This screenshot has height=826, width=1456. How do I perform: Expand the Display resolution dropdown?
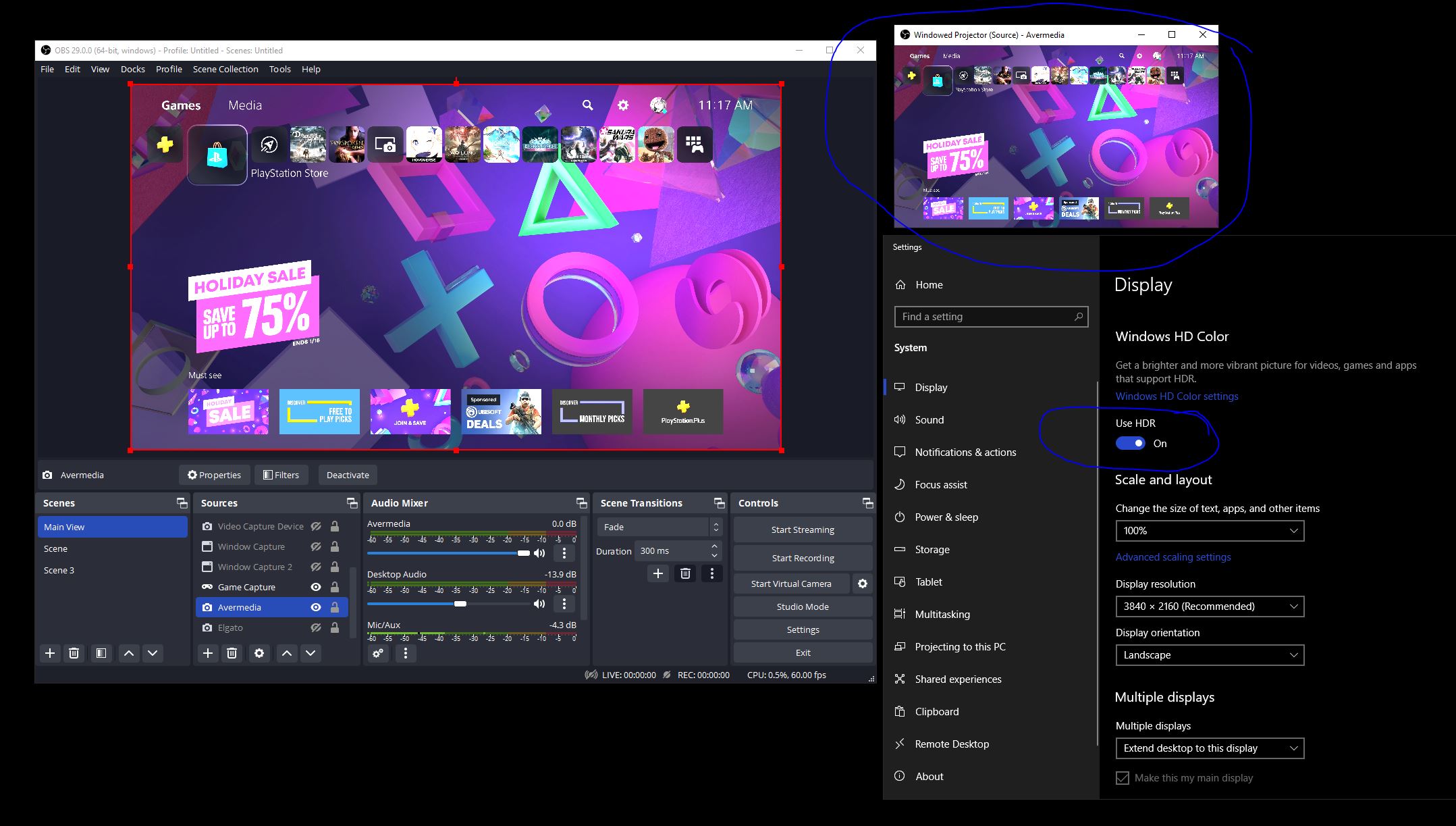tap(1209, 606)
